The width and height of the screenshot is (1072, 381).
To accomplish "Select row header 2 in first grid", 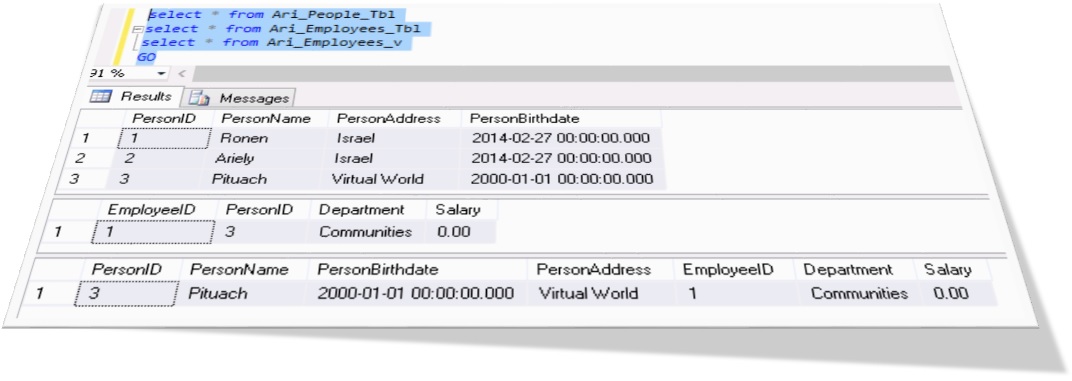I will click(x=80, y=159).
